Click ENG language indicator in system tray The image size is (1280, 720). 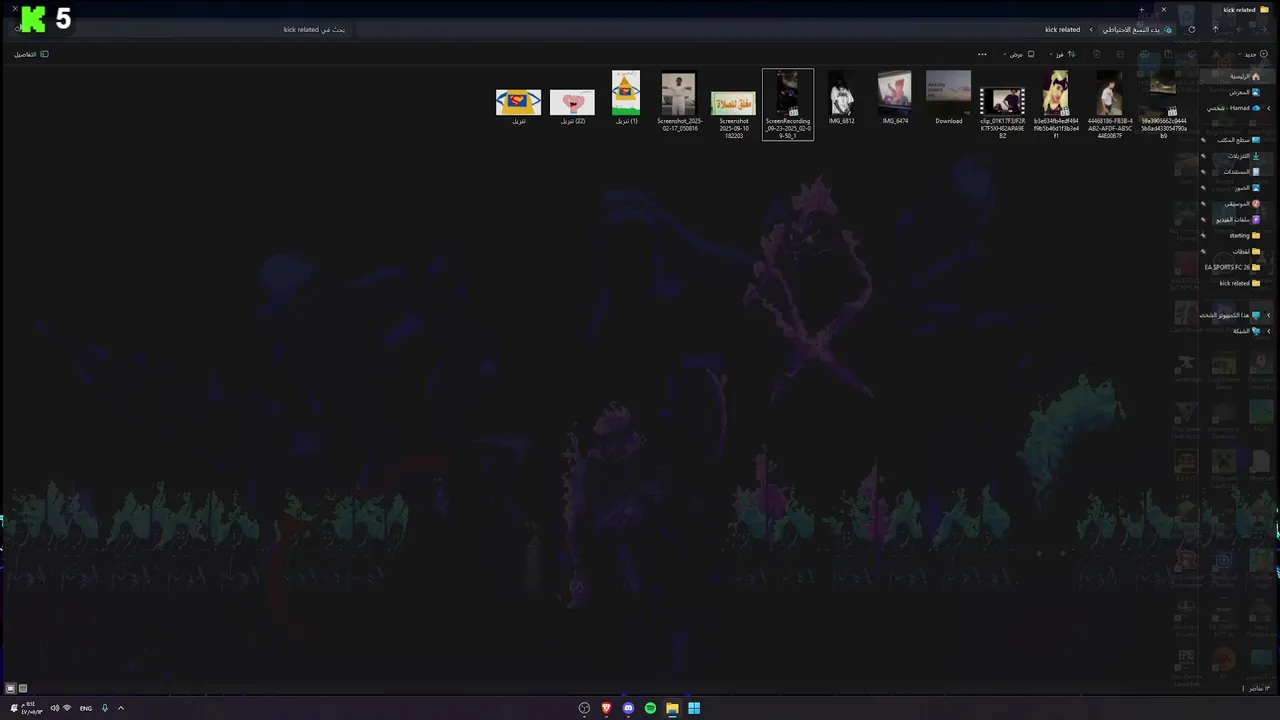click(86, 708)
